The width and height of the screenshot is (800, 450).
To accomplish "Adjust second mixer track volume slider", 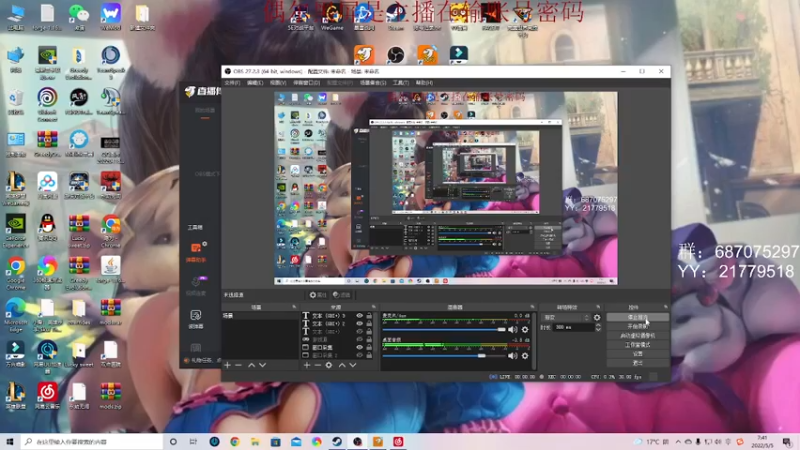I will tap(444, 356).
